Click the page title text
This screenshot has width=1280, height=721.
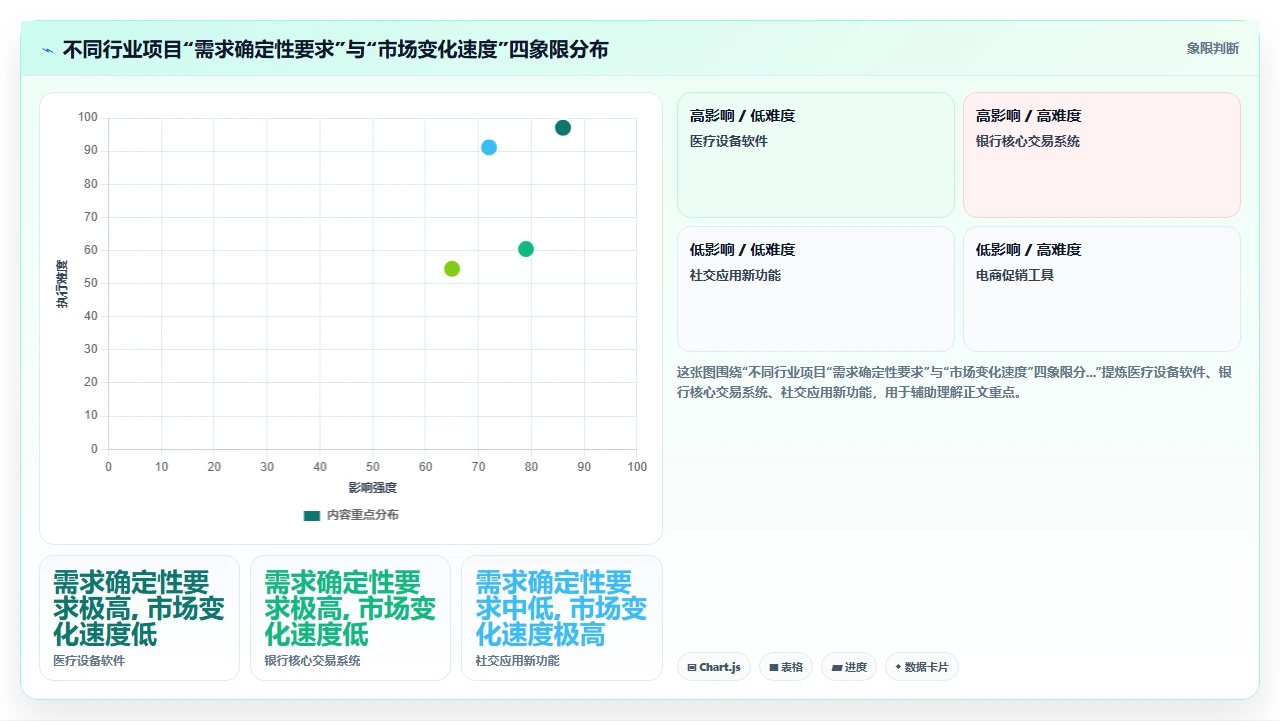[x=335, y=49]
